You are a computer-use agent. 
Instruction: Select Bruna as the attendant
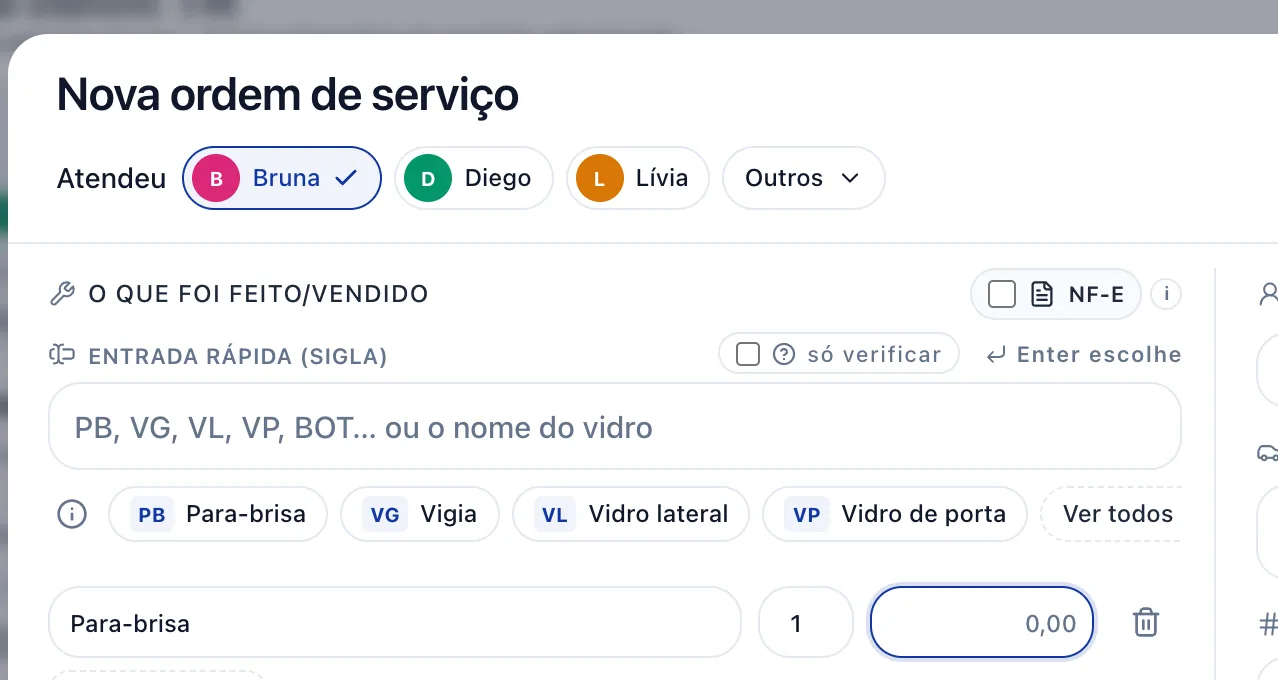coord(282,179)
